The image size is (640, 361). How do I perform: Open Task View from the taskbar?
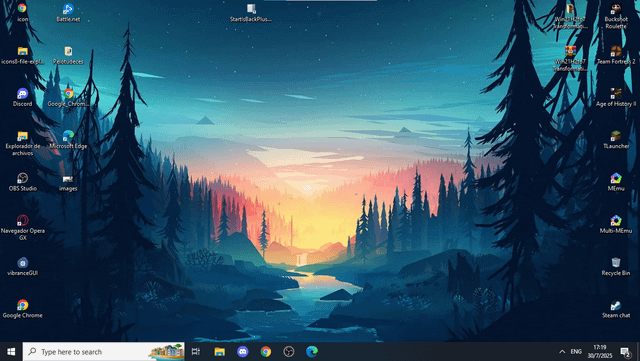click(x=196, y=352)
